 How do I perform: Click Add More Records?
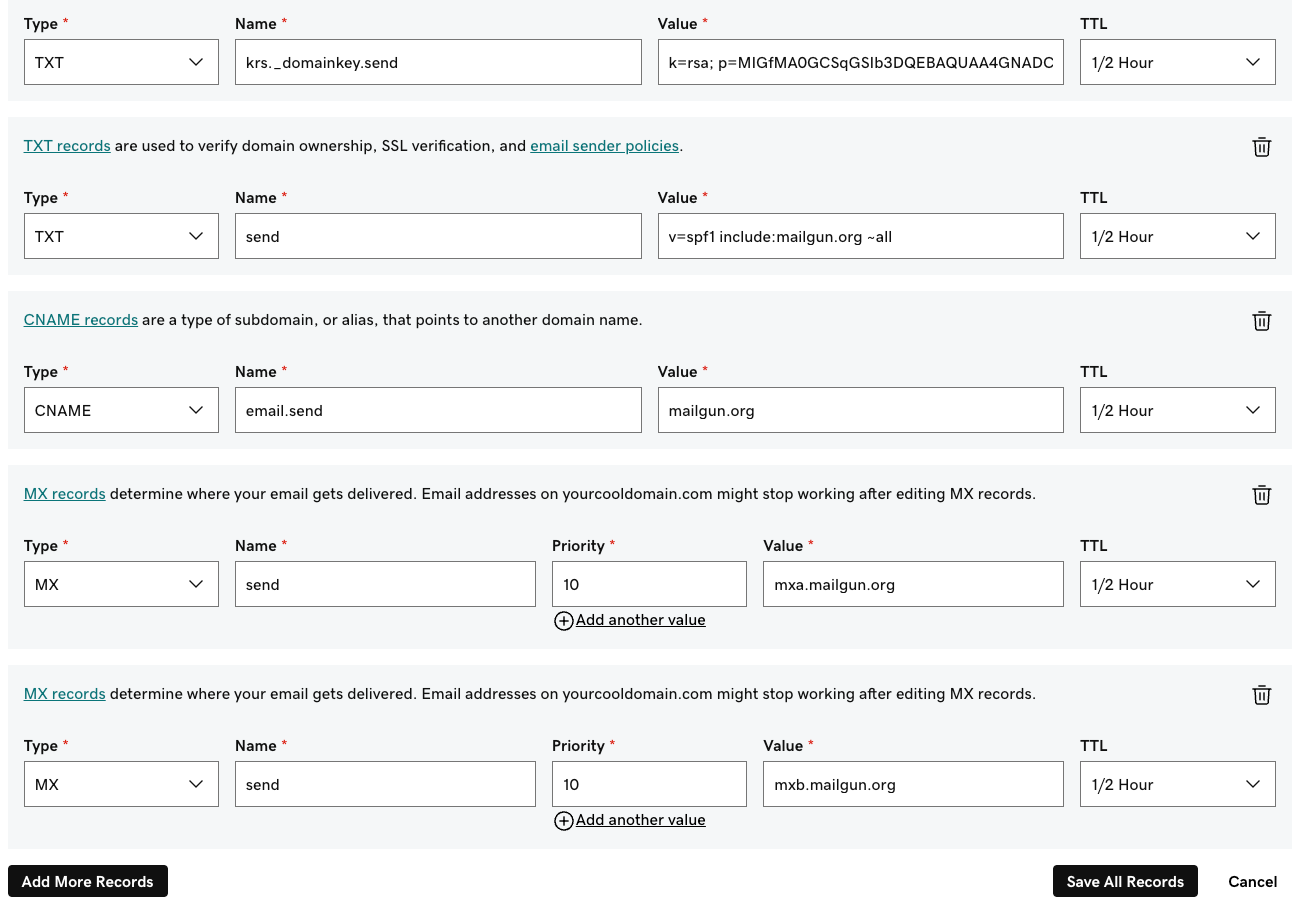tap(87, 881)
